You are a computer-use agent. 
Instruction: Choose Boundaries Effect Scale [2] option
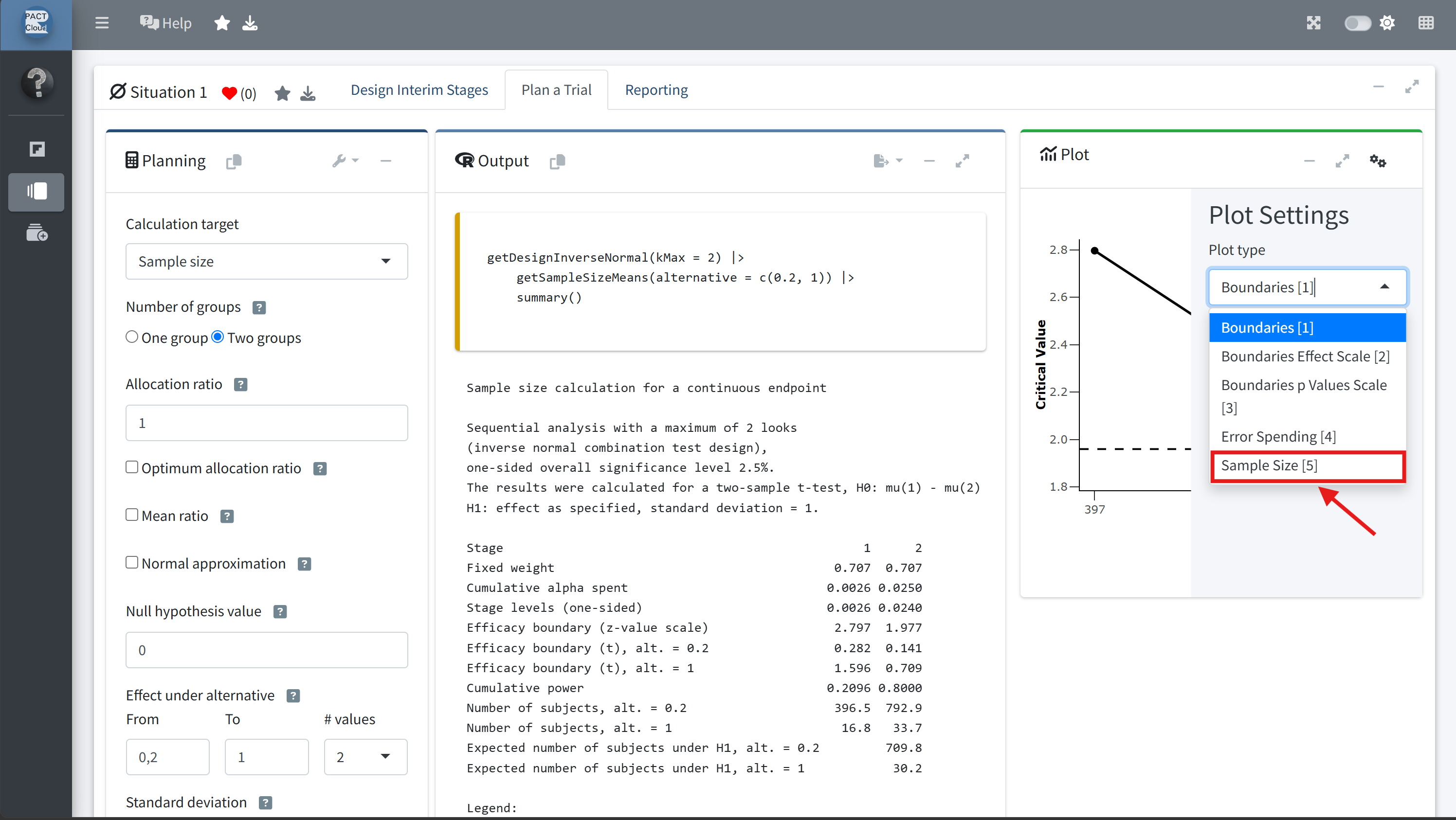pos(1307,357)
